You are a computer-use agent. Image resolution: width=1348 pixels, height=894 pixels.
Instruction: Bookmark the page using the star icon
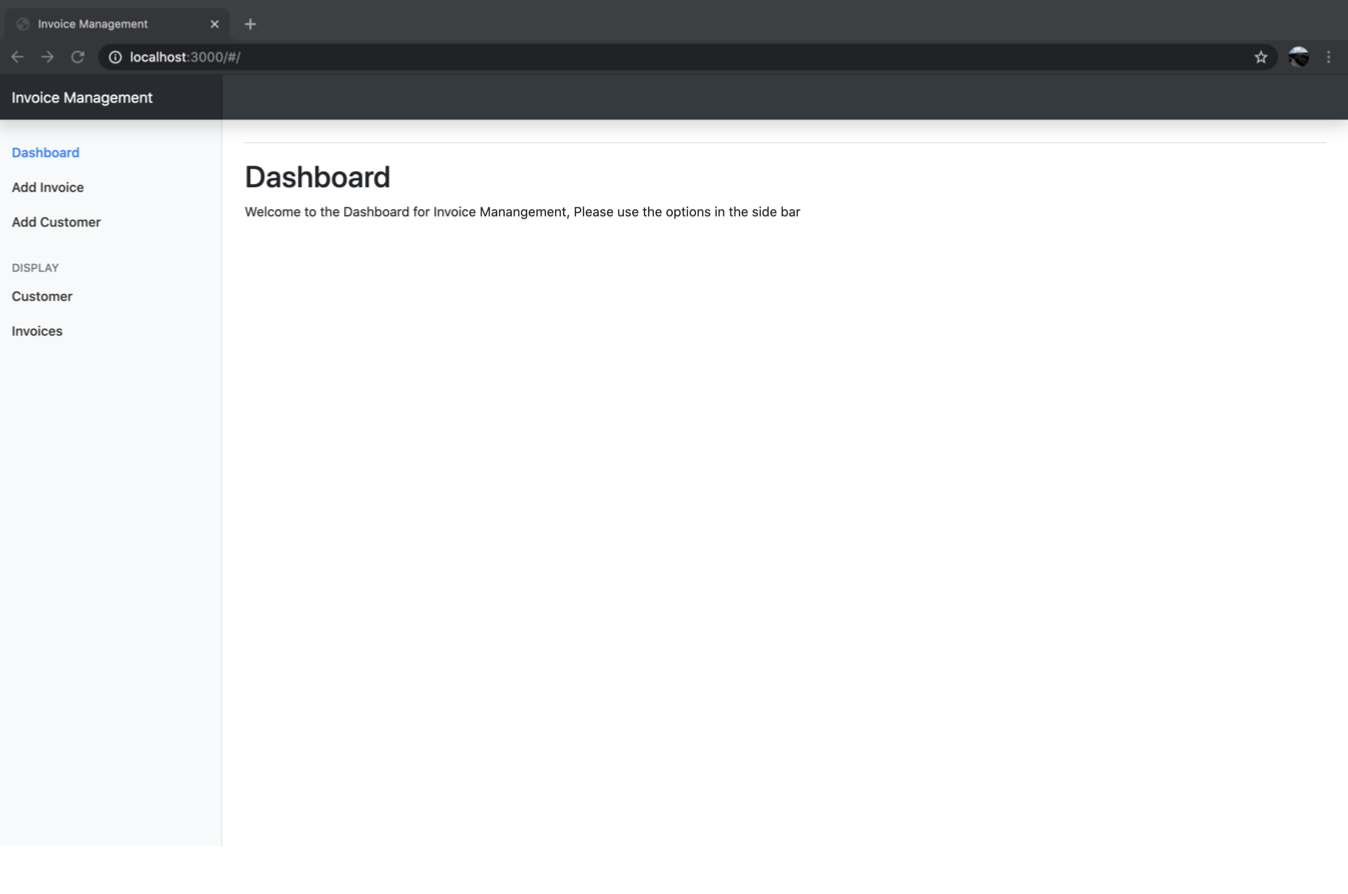click(1261, 57)
